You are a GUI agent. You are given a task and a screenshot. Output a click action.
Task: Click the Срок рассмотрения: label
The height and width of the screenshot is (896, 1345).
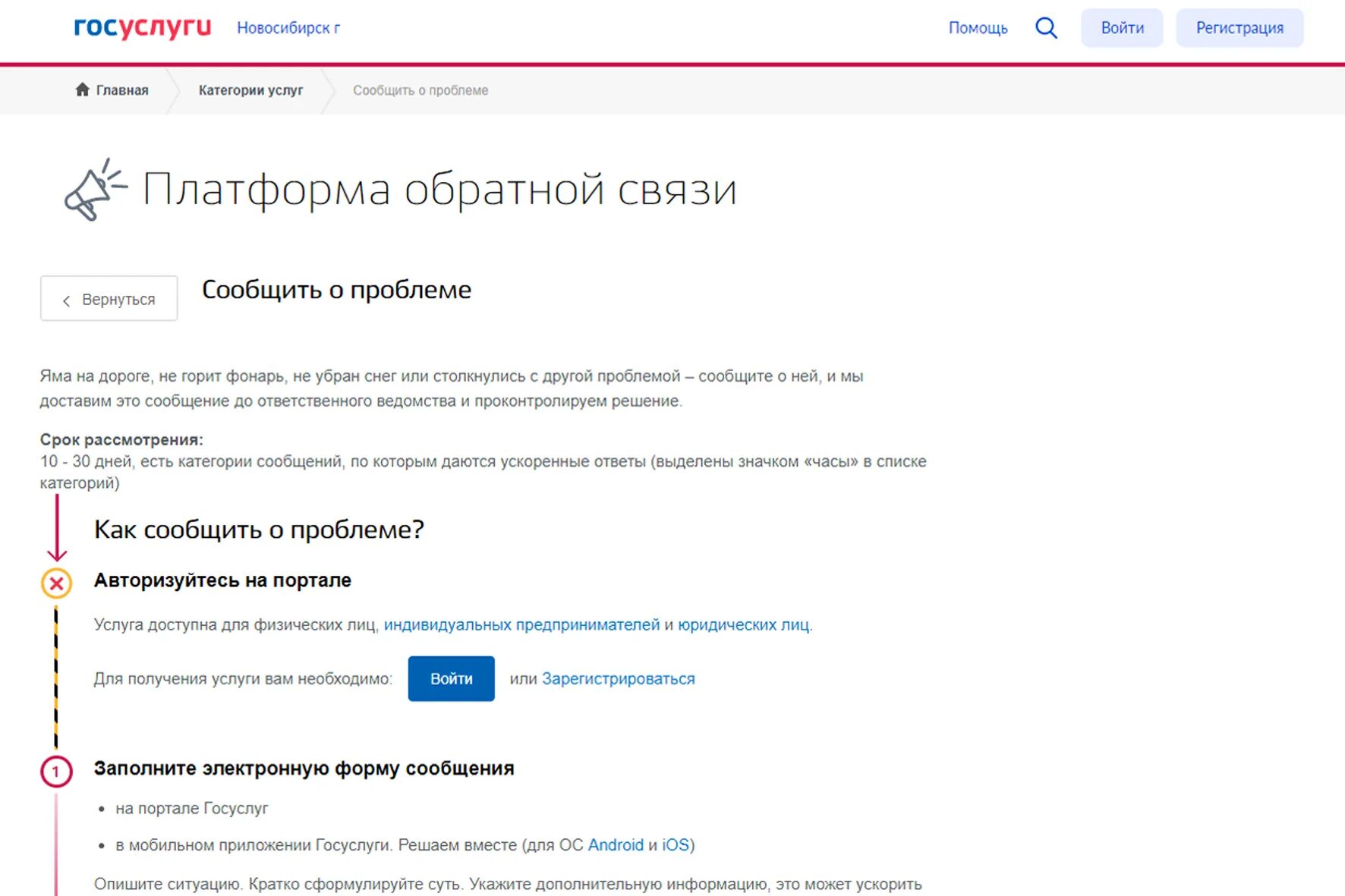pos(121,439)
